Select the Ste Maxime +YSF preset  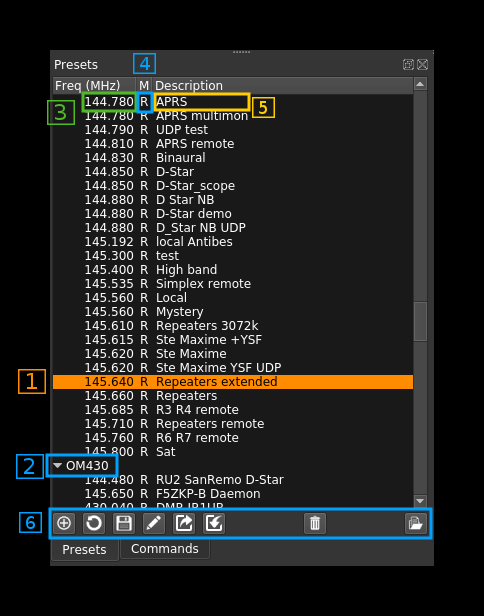coord(233,340)
